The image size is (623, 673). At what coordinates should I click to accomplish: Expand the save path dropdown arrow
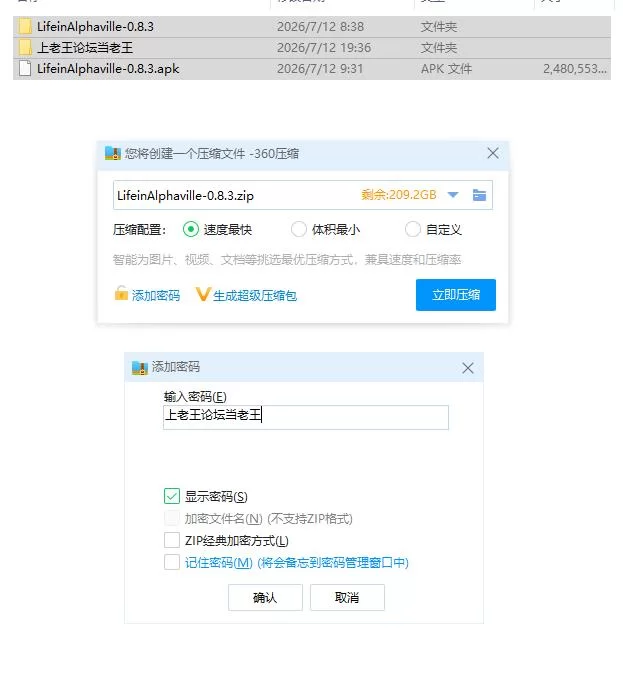(453, 195)
